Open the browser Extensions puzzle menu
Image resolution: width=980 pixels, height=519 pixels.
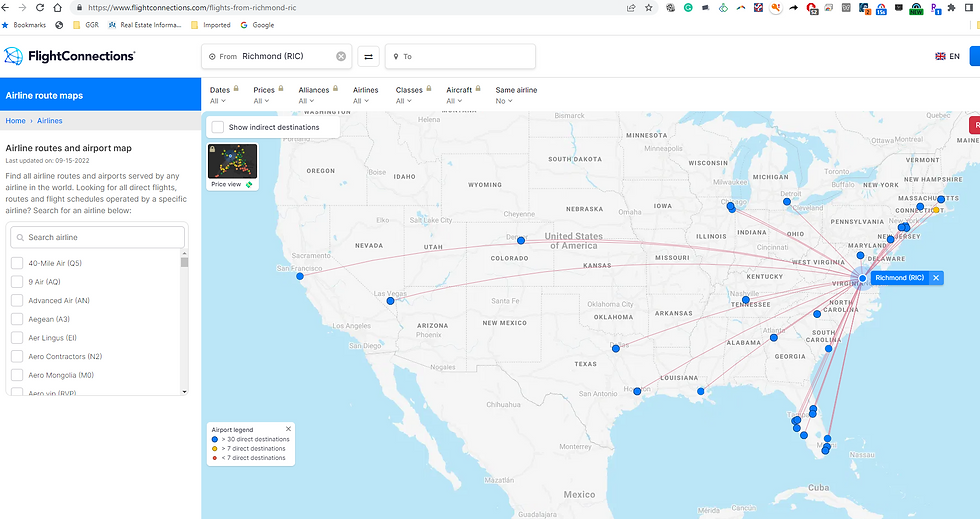click(x=952, y=8)
